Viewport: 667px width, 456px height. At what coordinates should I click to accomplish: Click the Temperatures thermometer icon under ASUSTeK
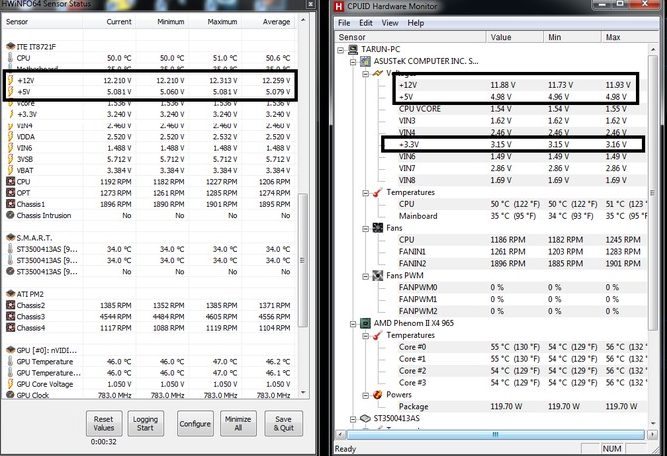click(x=377, y=192)
